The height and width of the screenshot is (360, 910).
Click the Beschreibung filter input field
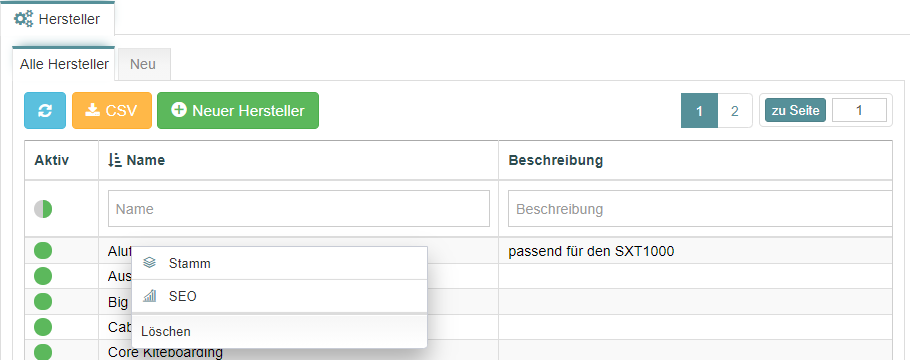coord(700,209)
